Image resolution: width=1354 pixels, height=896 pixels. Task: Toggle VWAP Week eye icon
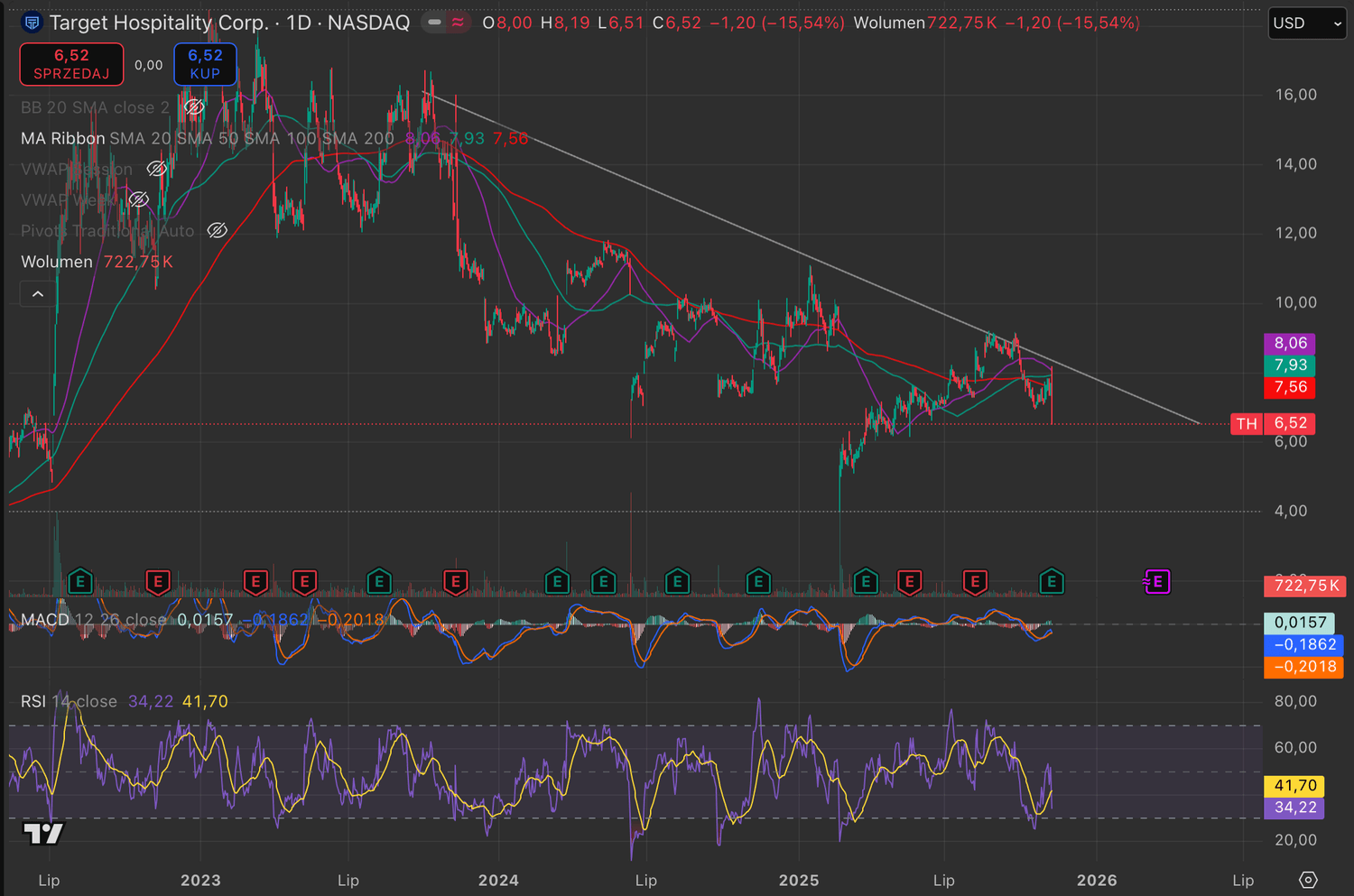[138, 200]
